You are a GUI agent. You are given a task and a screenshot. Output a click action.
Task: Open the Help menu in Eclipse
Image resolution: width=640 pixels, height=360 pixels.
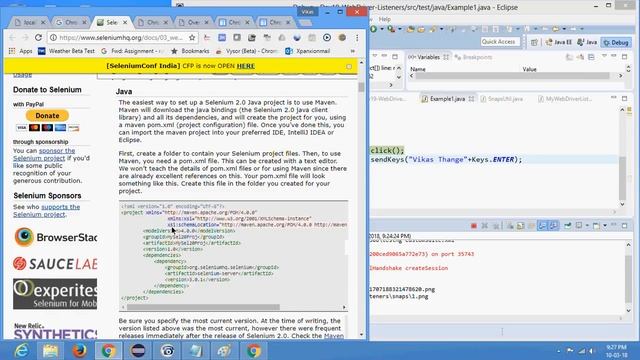(384, 19)
